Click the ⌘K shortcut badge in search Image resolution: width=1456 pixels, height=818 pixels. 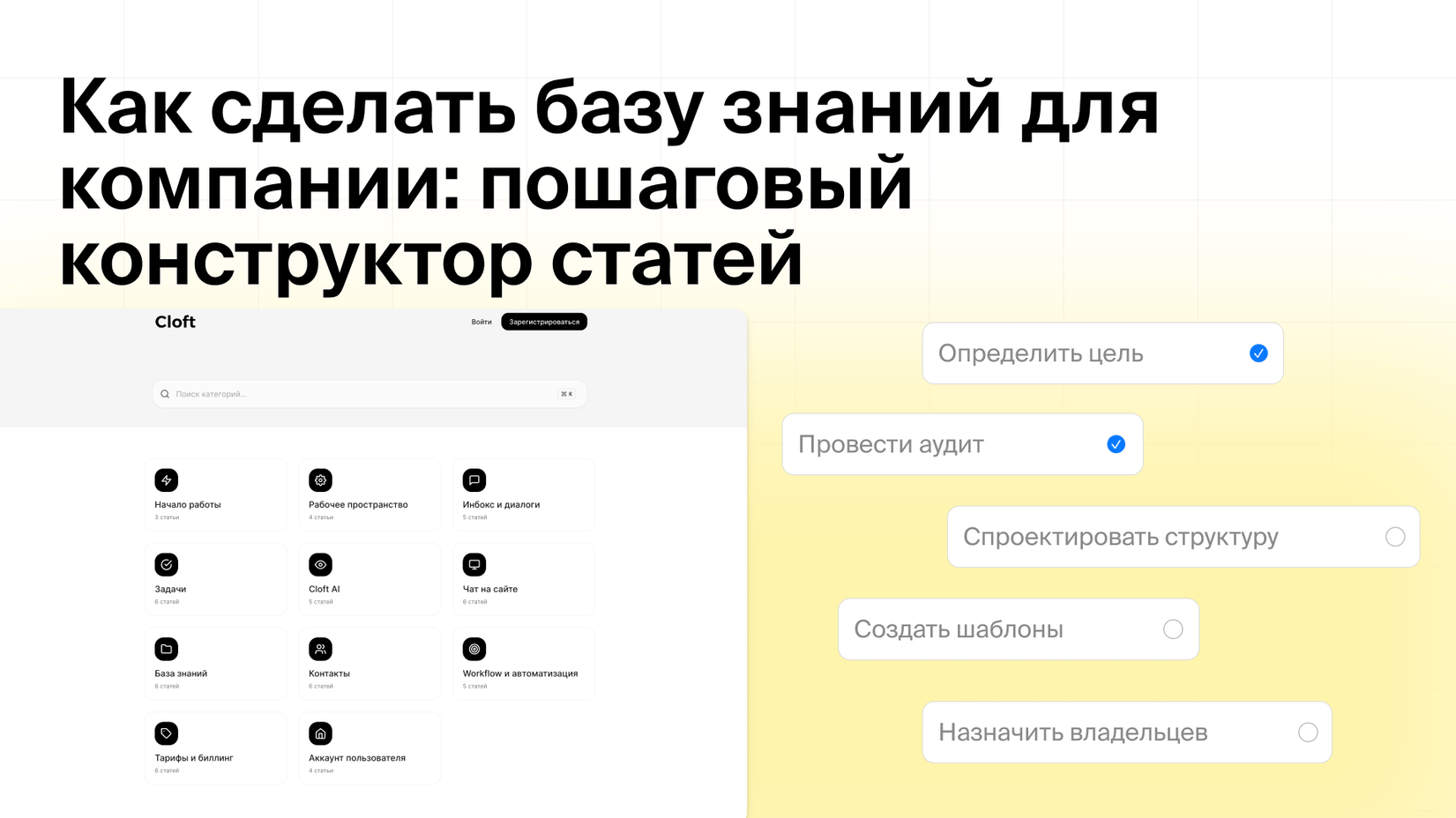566,394
